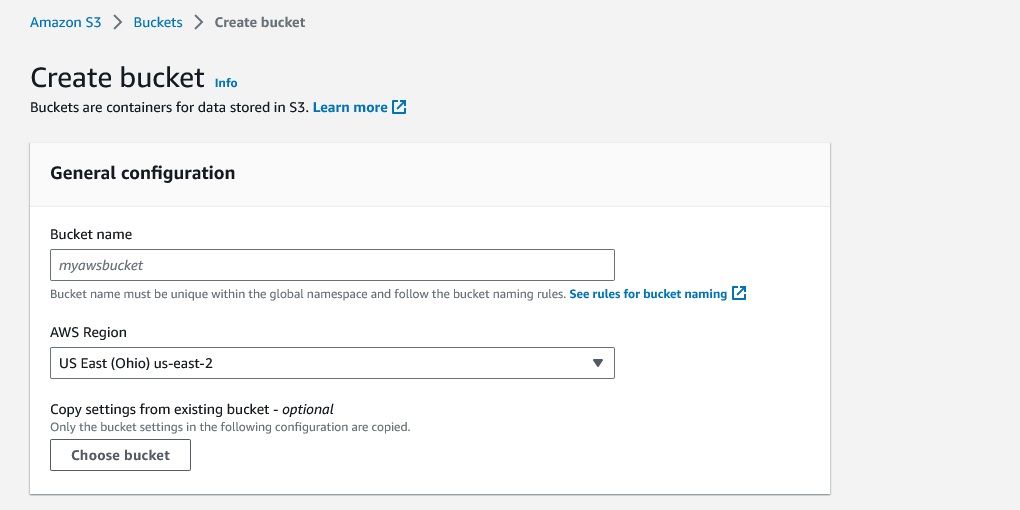Select the Create bucket breadcrumb item

point(260,22)
